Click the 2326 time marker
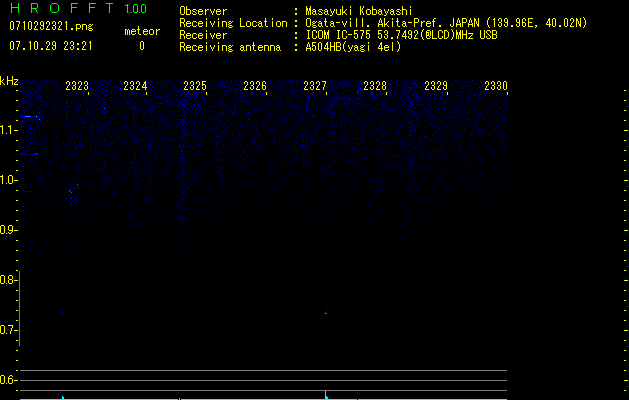The width and height of the screenshot is (629, 400). pyautogui.click(x=255, y=86)
